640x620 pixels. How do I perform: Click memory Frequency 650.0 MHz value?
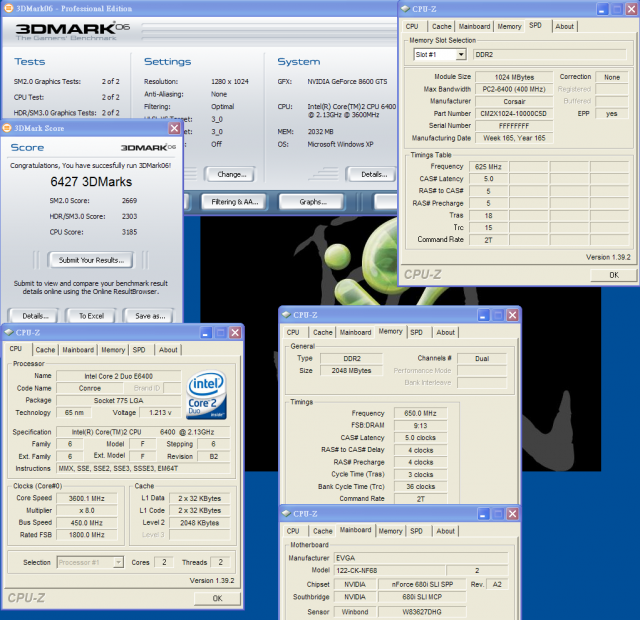point(420,413)
